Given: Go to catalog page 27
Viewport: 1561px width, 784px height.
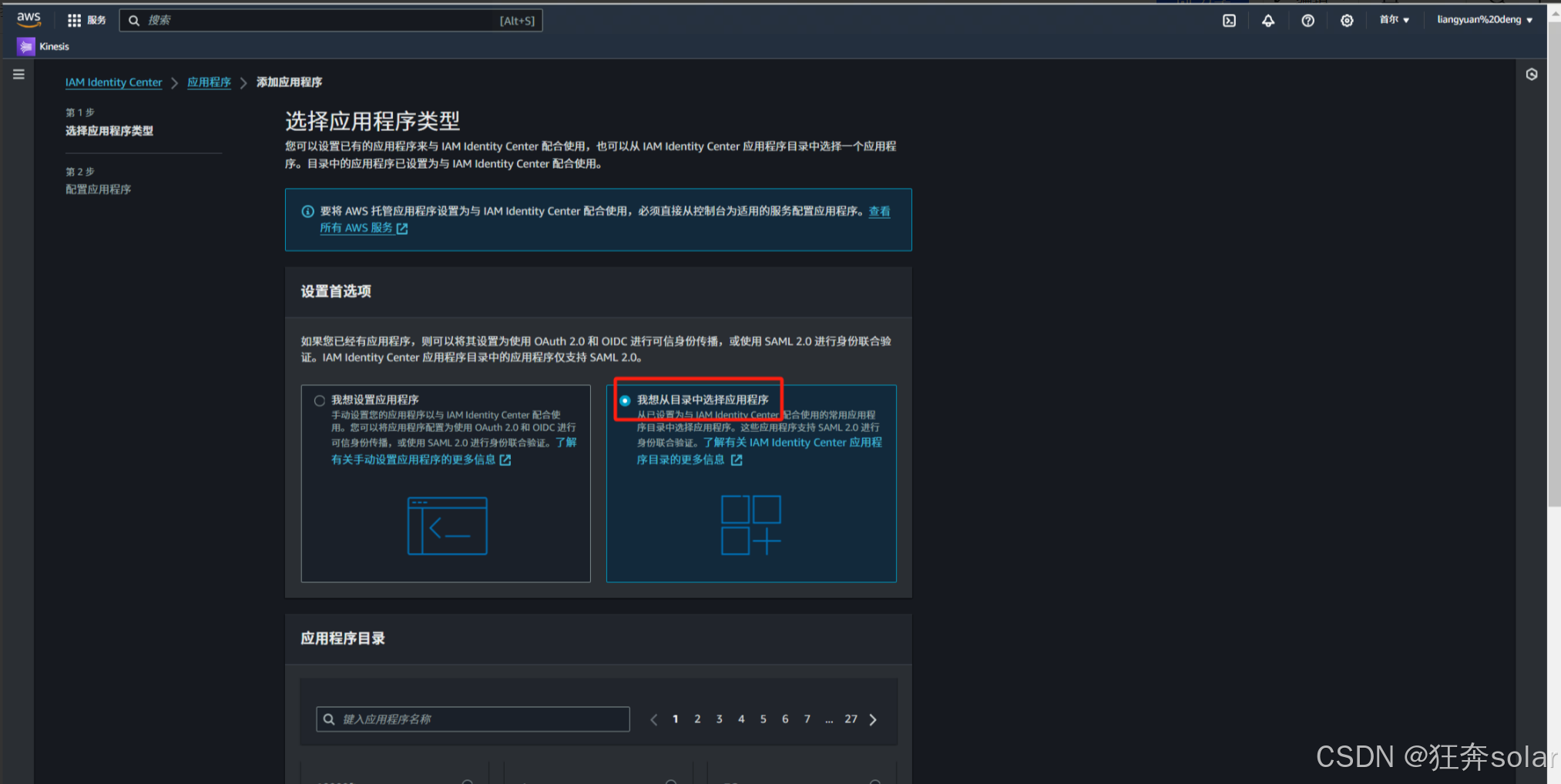Looking at the screenshot, I should pyautogui.click(x=851, y=719).
